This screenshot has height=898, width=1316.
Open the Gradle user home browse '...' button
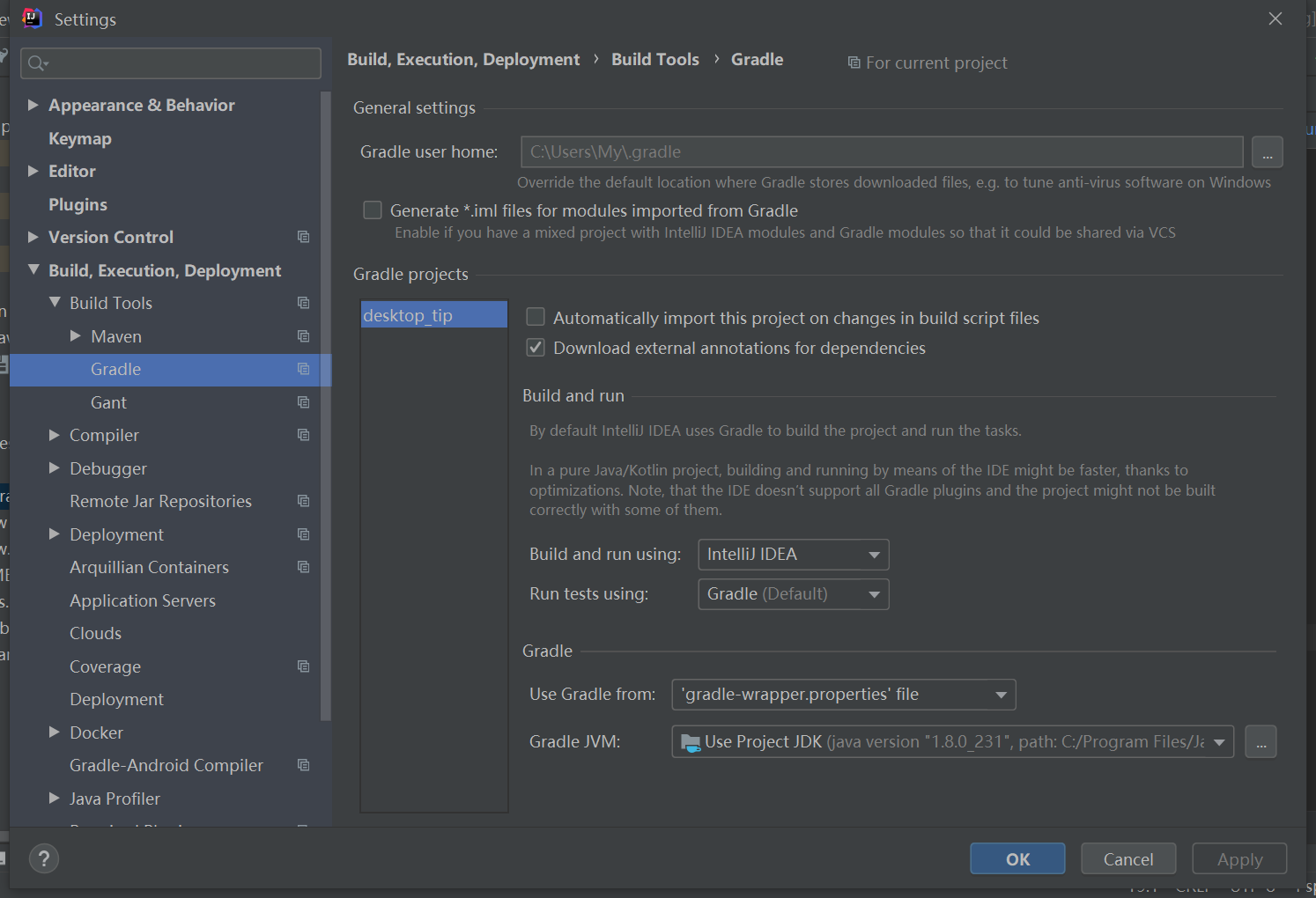pyautogui.click(x=1268, y=151)
